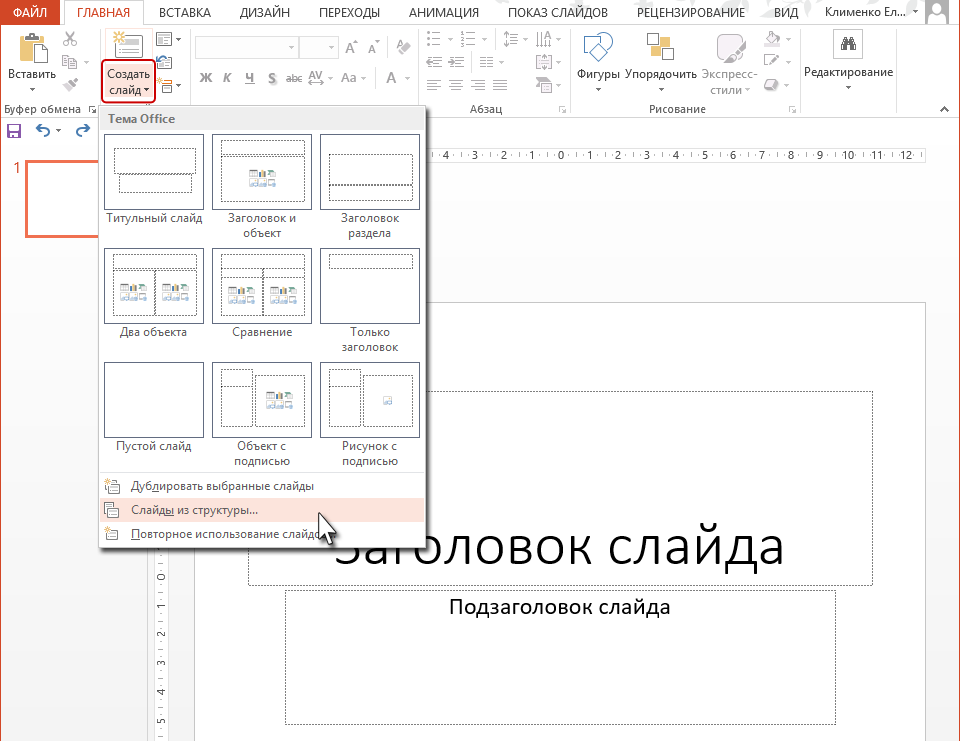Open the change case Aa dropdown
The height and width of the screenshot is (741, 960).
(353, 78)
